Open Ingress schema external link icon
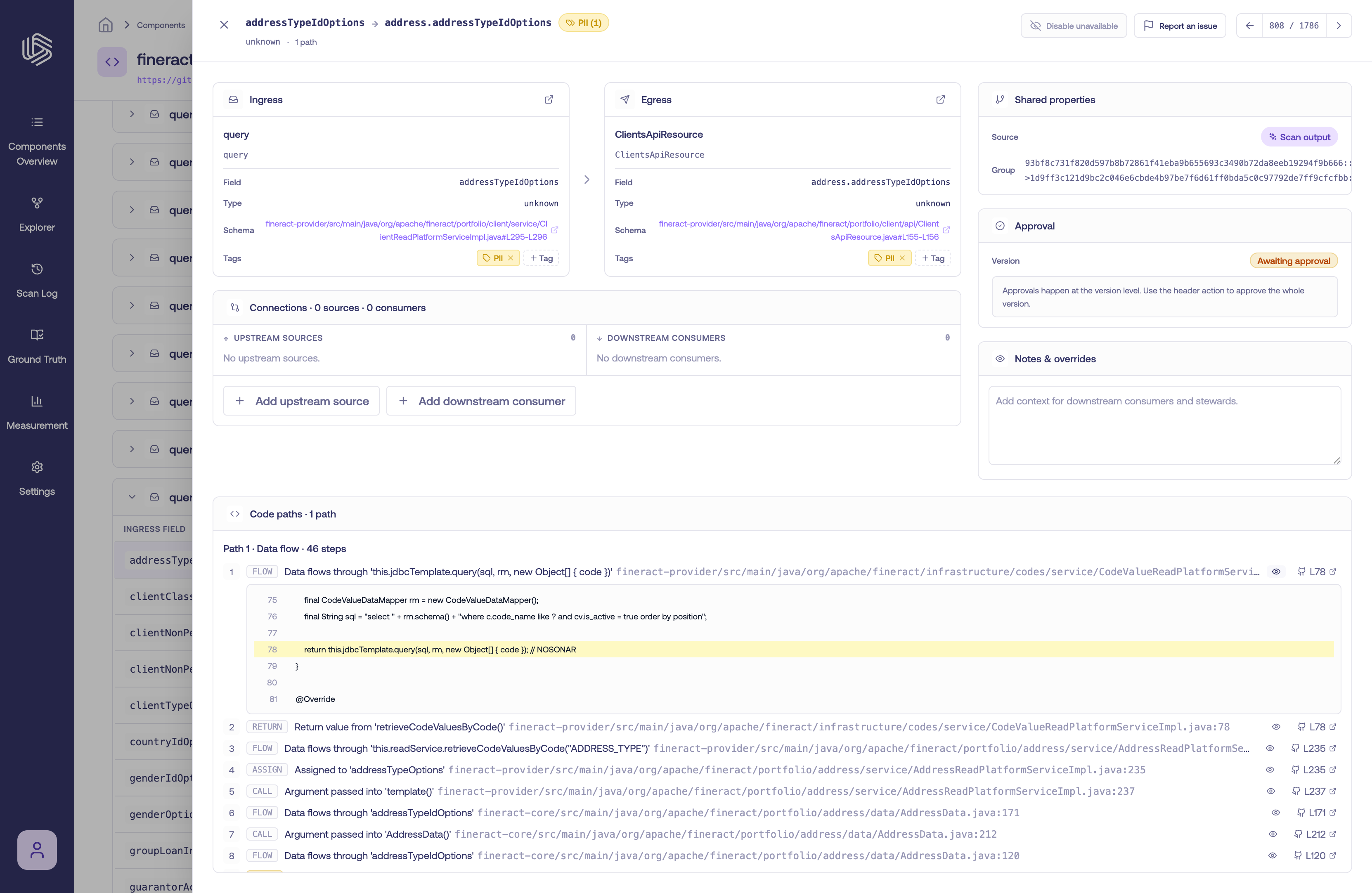Screen dimensions: 1372x893 click(555, 230)
